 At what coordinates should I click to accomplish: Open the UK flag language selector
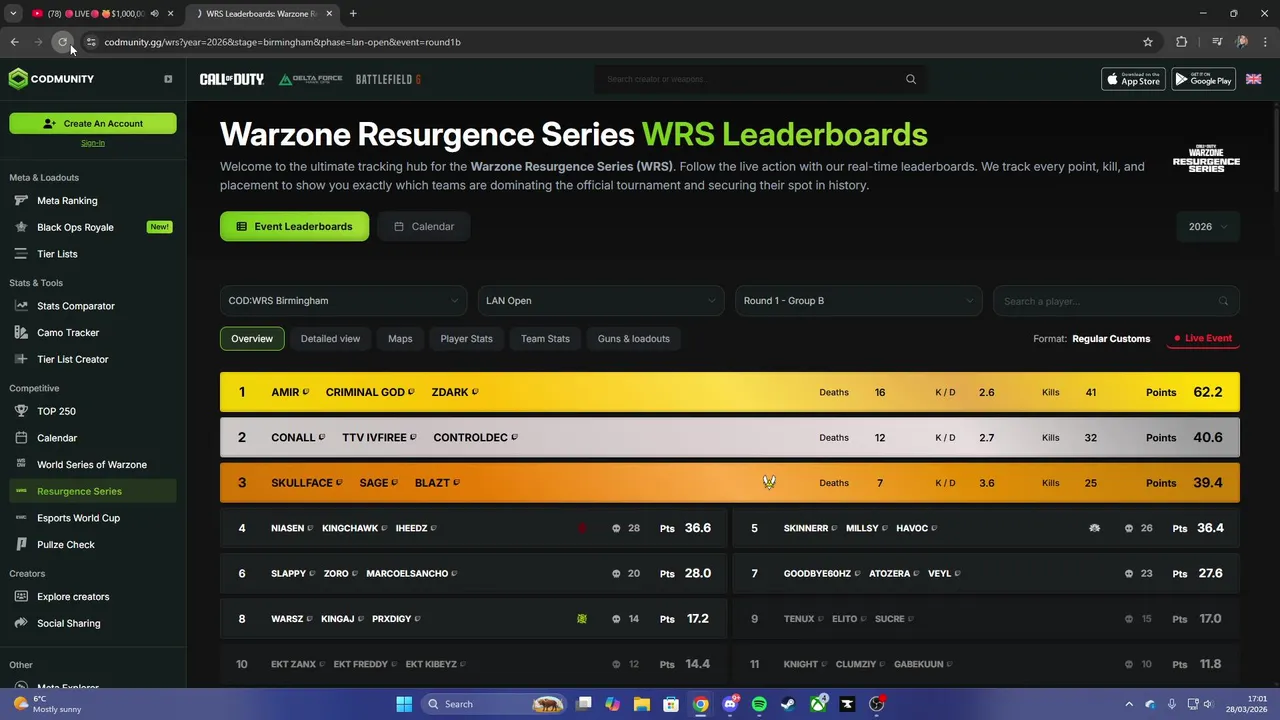pos(1253,79)
